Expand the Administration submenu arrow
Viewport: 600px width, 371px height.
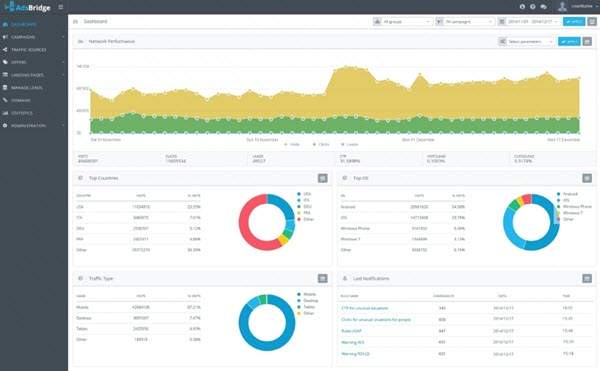(x=63, y=125)
